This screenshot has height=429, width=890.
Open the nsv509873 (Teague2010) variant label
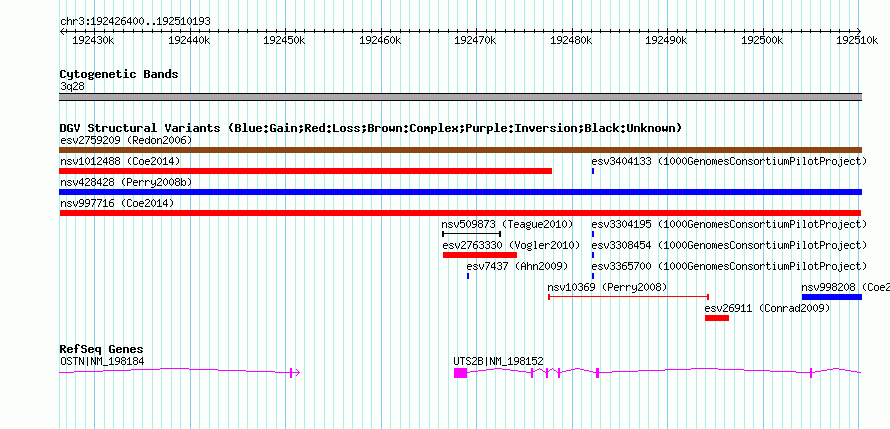click(507, 224)
